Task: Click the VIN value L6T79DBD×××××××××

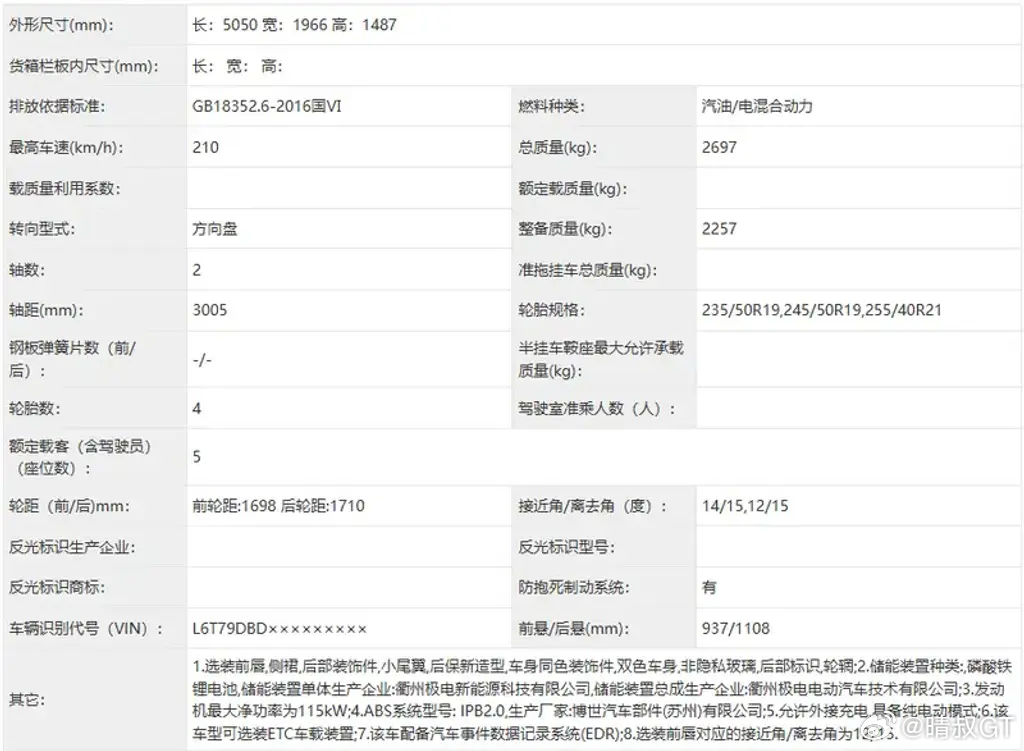Action: tap(280, 629)
